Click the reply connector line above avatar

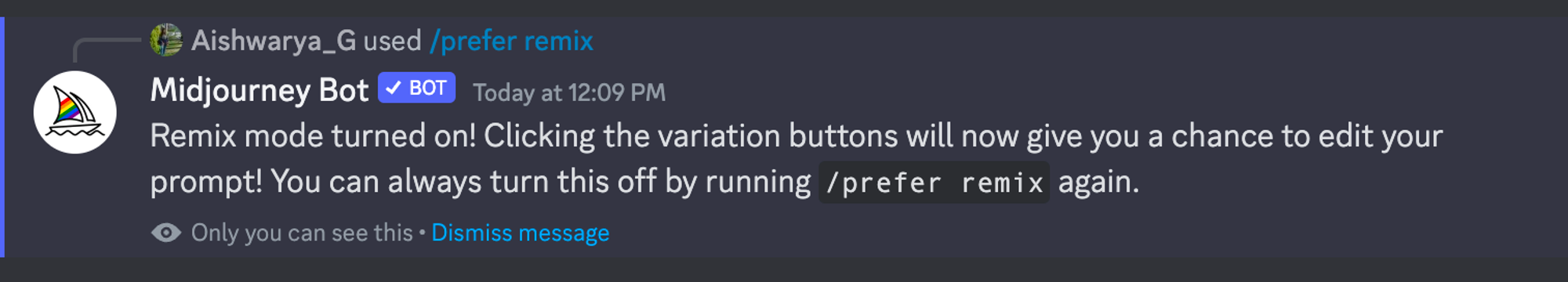(106, 49)
